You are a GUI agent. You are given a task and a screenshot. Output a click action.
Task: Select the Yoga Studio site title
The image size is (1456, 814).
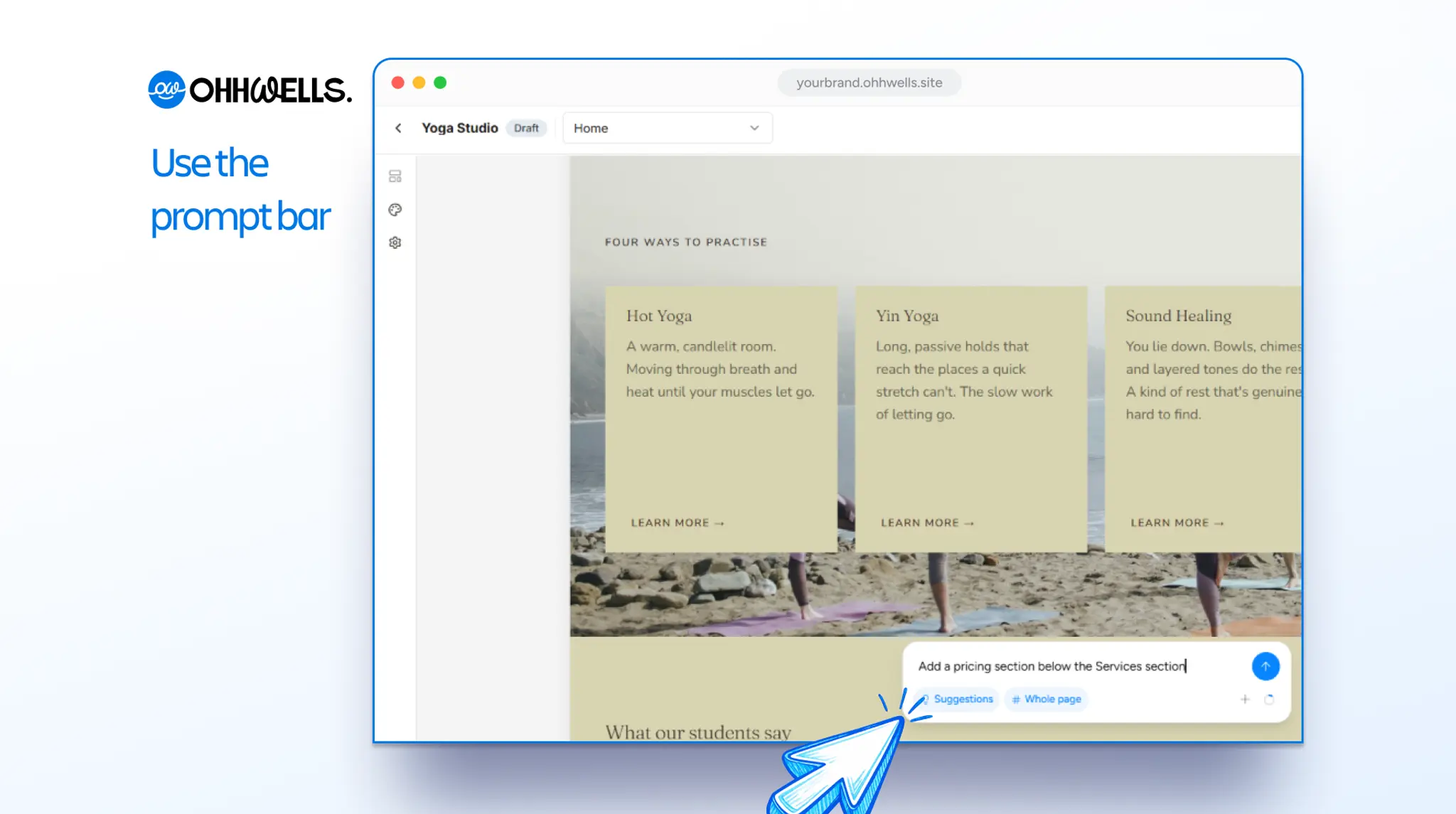tap(459, 128)
